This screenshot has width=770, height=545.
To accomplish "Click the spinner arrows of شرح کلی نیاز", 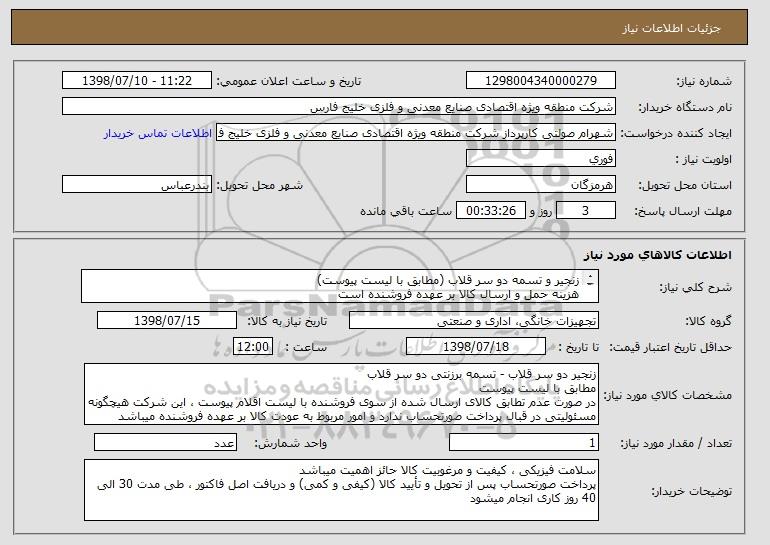I will click(x=590, y=280).
